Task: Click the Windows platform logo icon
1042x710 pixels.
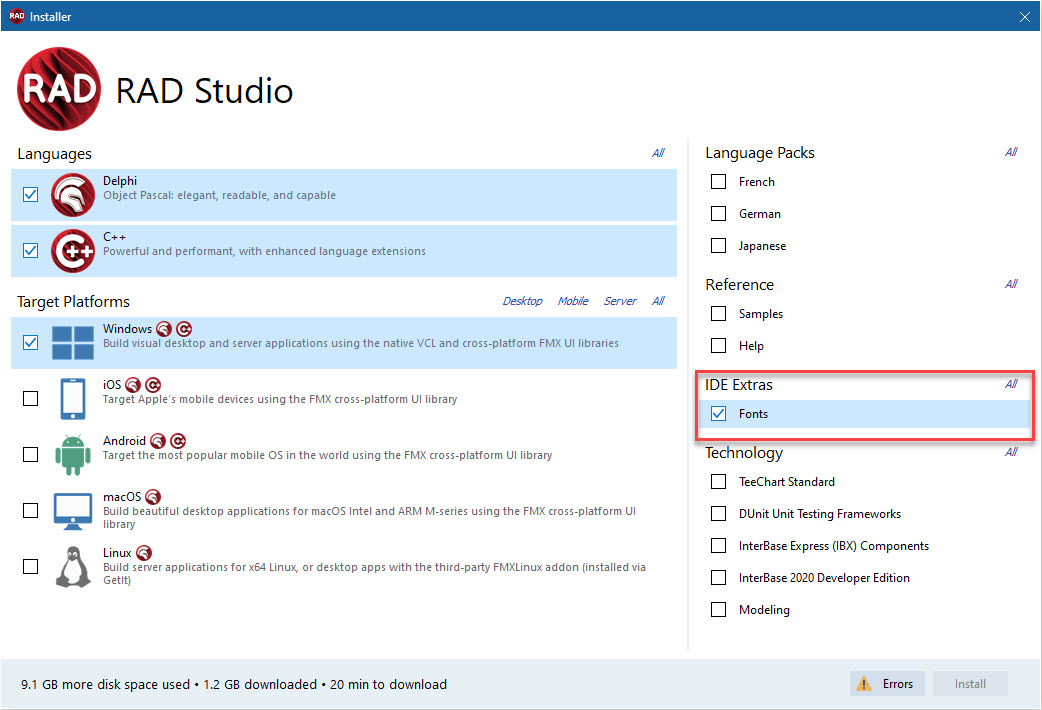Action: (x=73, y=343)
